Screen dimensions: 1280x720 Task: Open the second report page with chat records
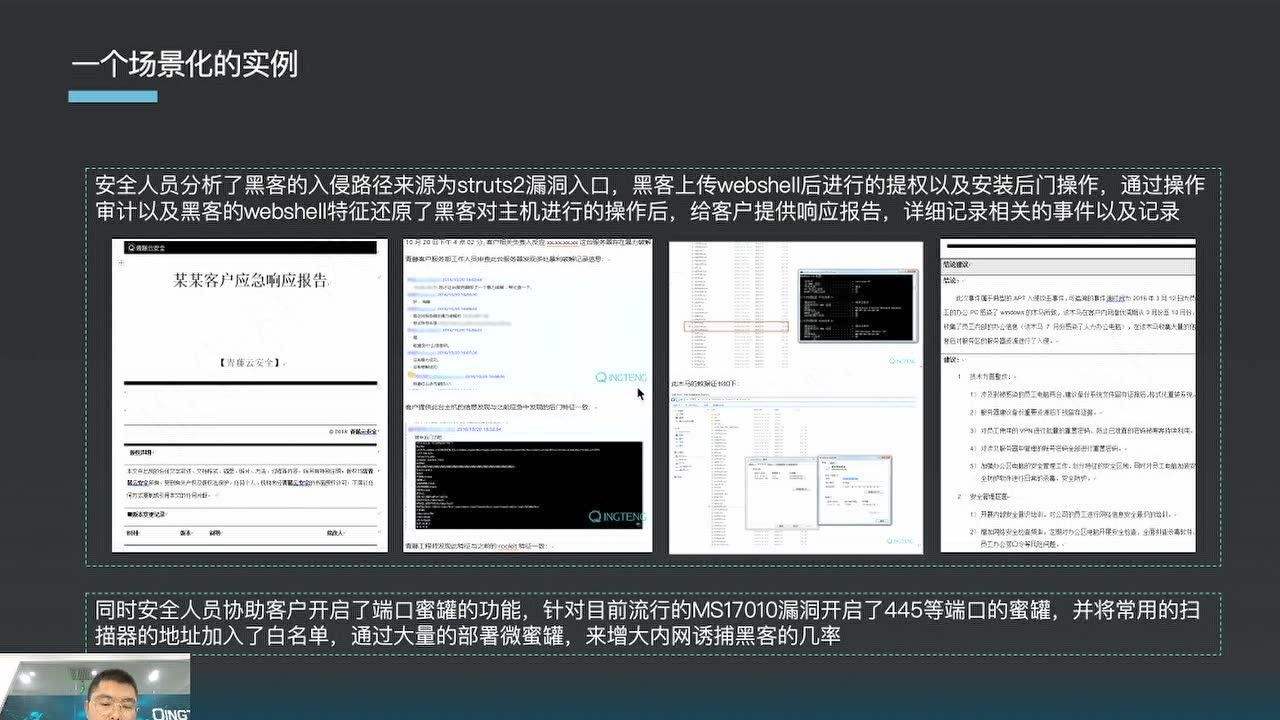527,395
